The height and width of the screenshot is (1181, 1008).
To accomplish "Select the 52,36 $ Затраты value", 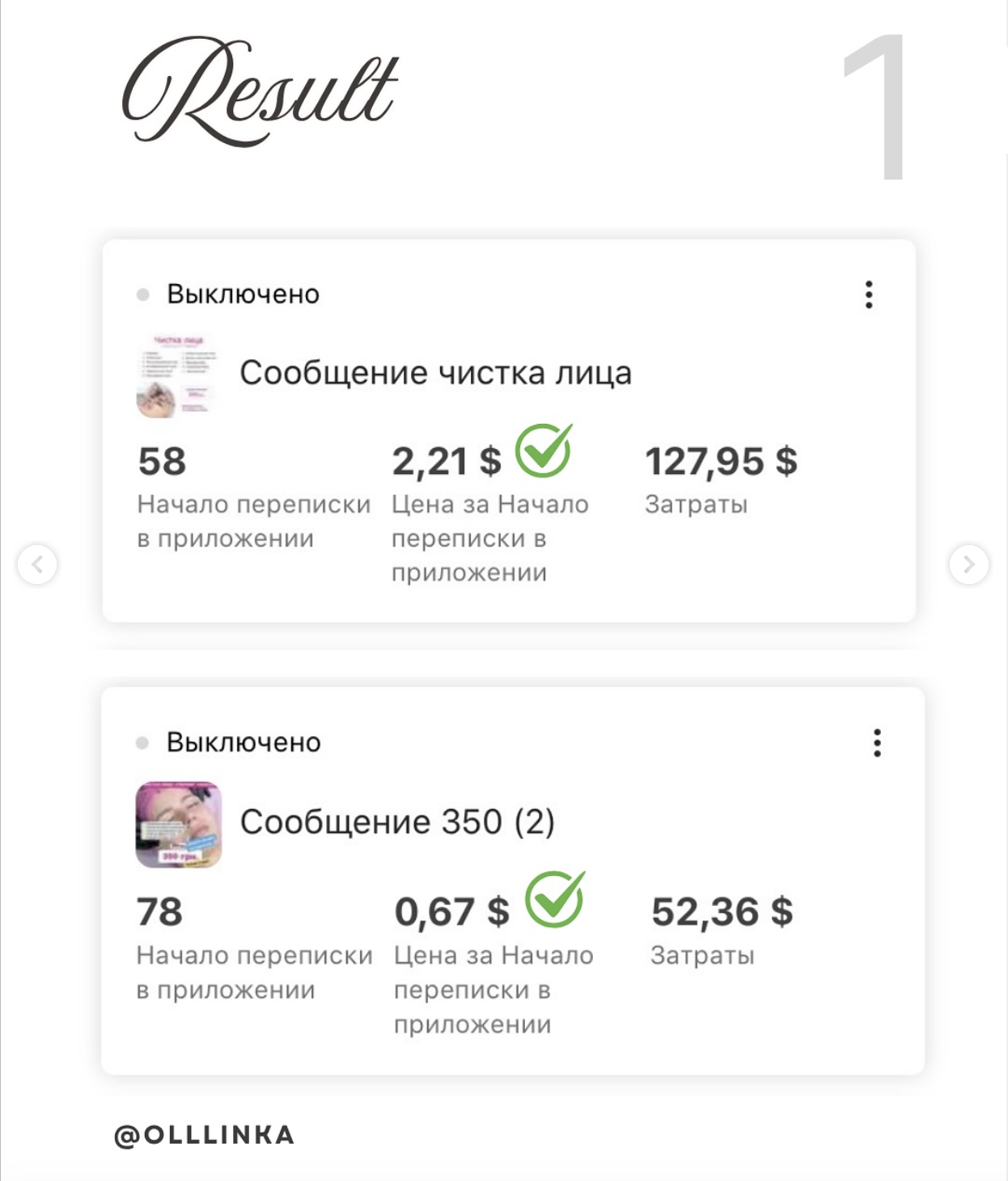I will tap(722, 912).
